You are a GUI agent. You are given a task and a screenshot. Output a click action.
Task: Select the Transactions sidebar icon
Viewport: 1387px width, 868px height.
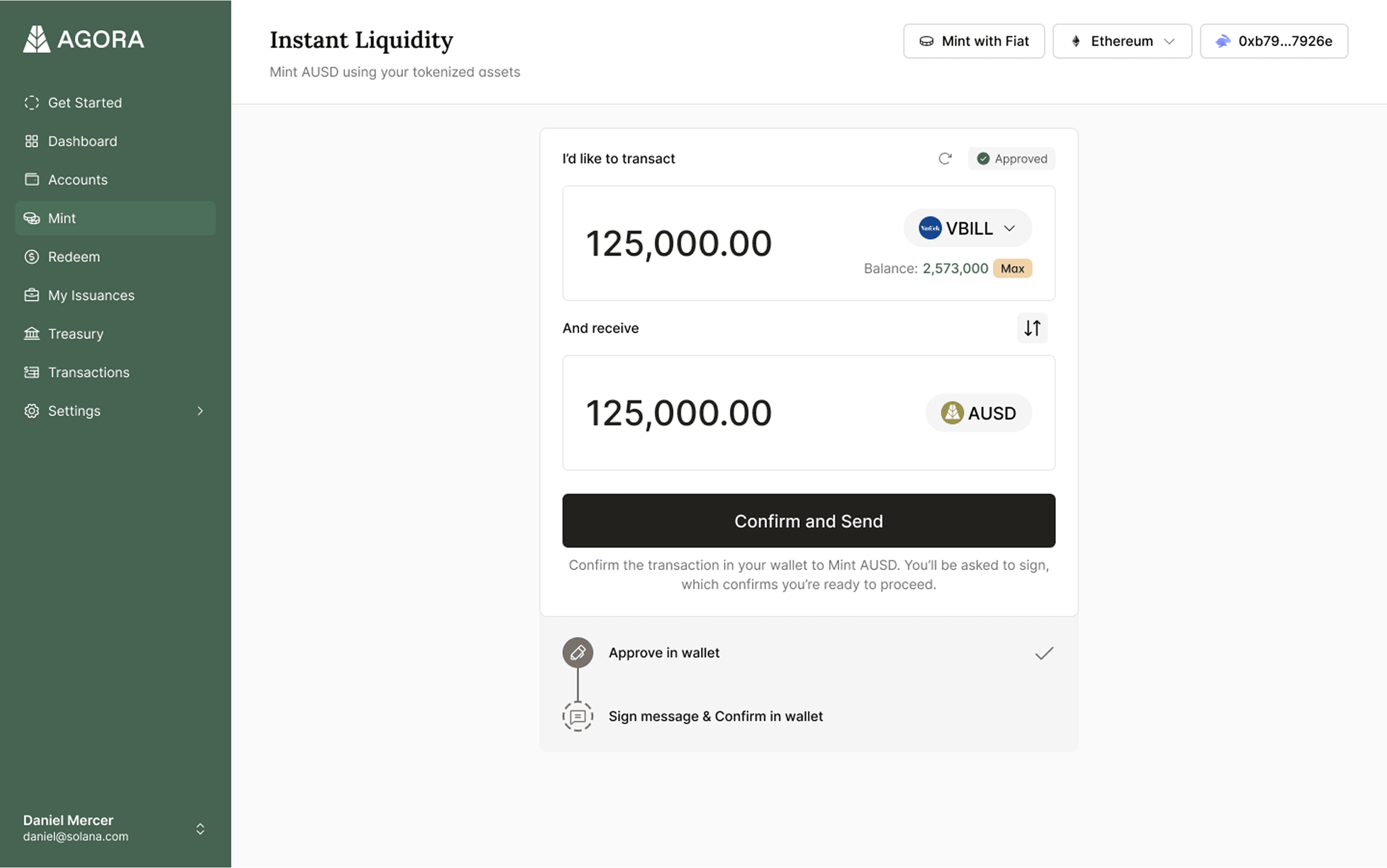coord(32,372)
